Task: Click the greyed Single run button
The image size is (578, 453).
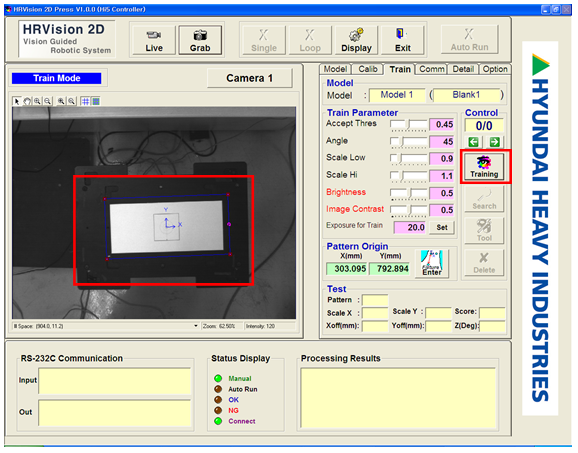Action: pyautogui.click(x=264, y=40)
